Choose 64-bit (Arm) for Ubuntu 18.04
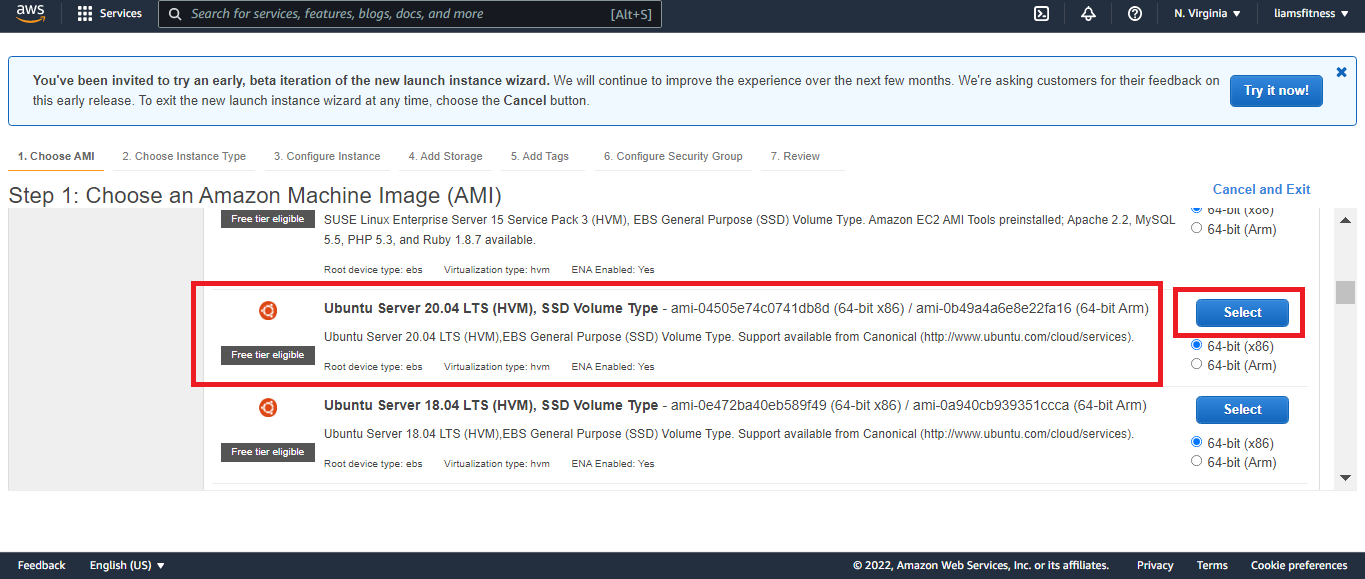This screenshot has height=579, width=1365. (1197, 462)
